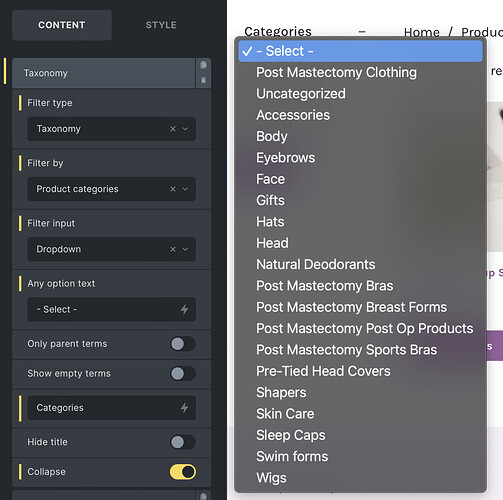Switch to the STYLE tab

[x=161, y=25]
